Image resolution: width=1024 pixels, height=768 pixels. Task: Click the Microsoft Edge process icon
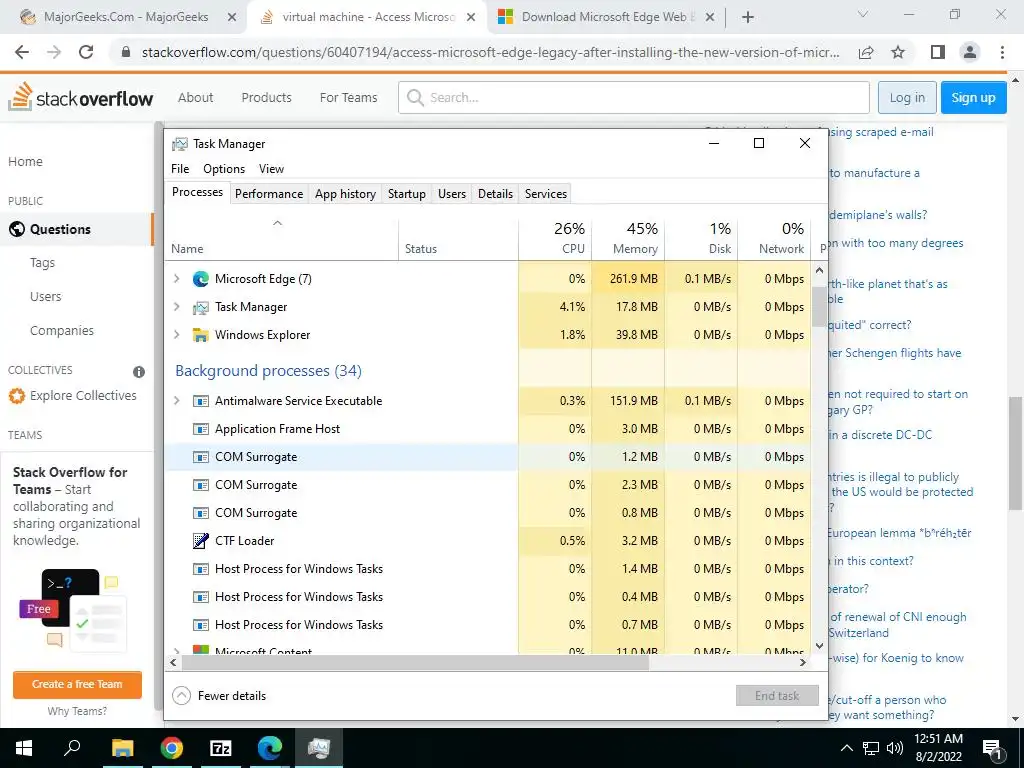200,279
